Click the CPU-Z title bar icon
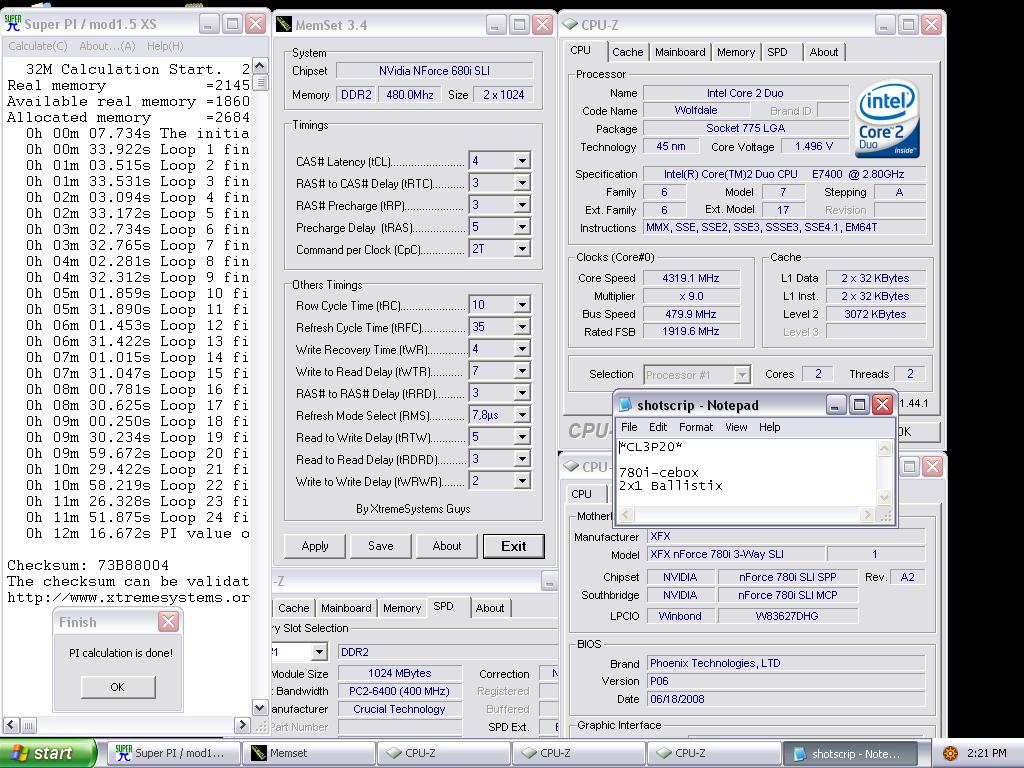Viewport: 1024px width, 768px height. coord(569,25)
